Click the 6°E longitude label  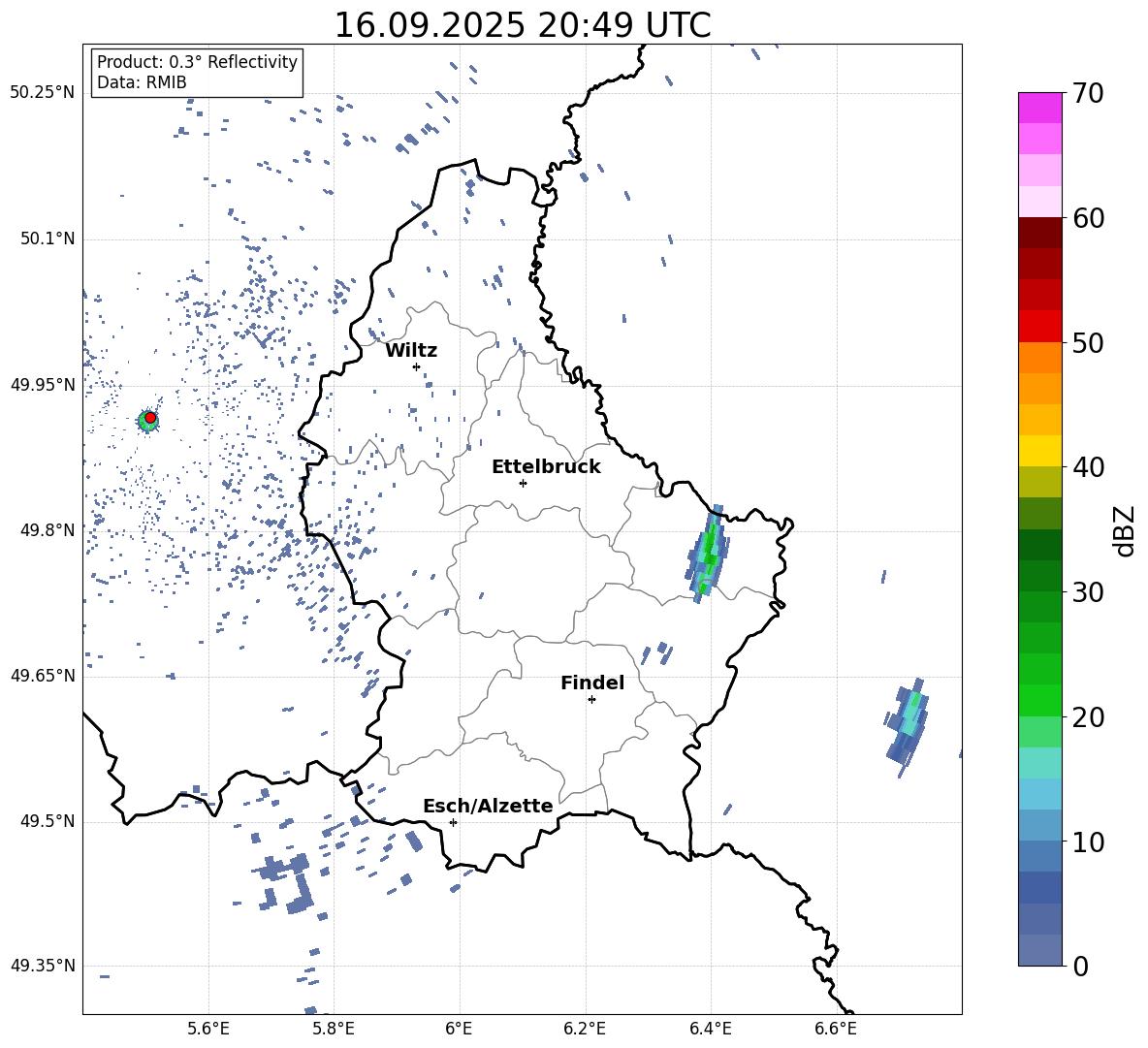tap(459, 1029)
